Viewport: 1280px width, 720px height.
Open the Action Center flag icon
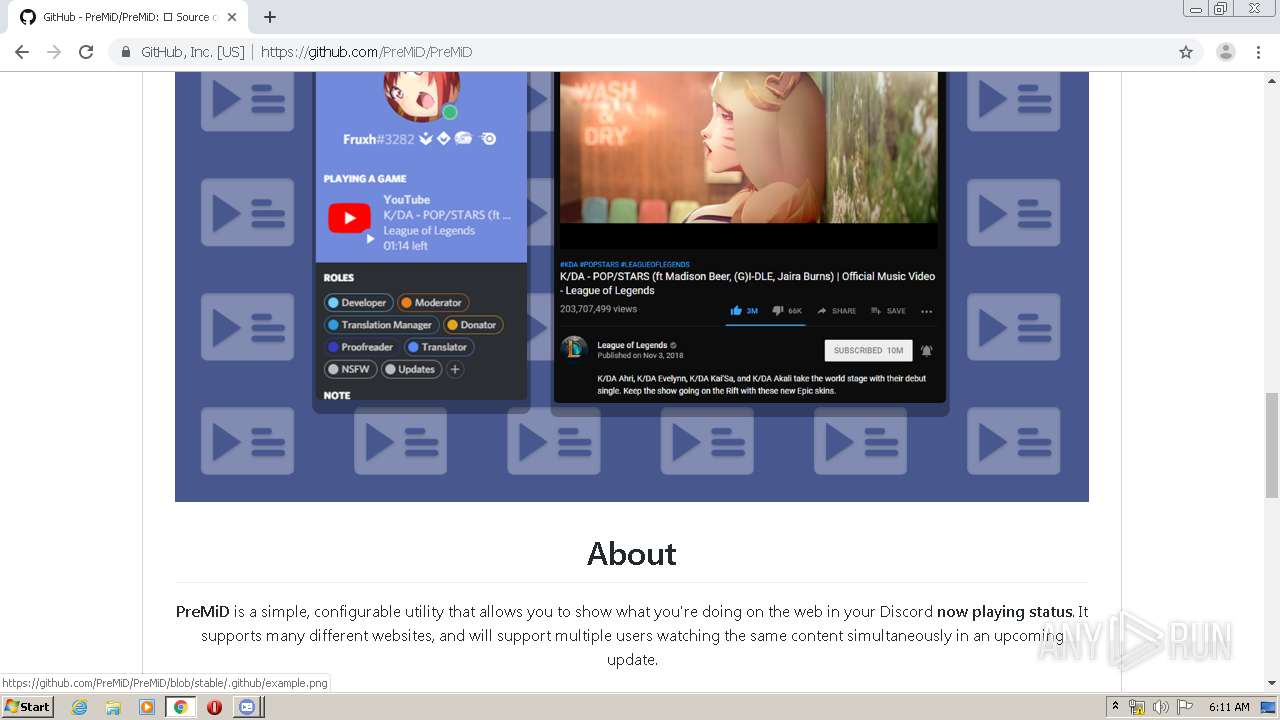click(x=1185, y=707)
